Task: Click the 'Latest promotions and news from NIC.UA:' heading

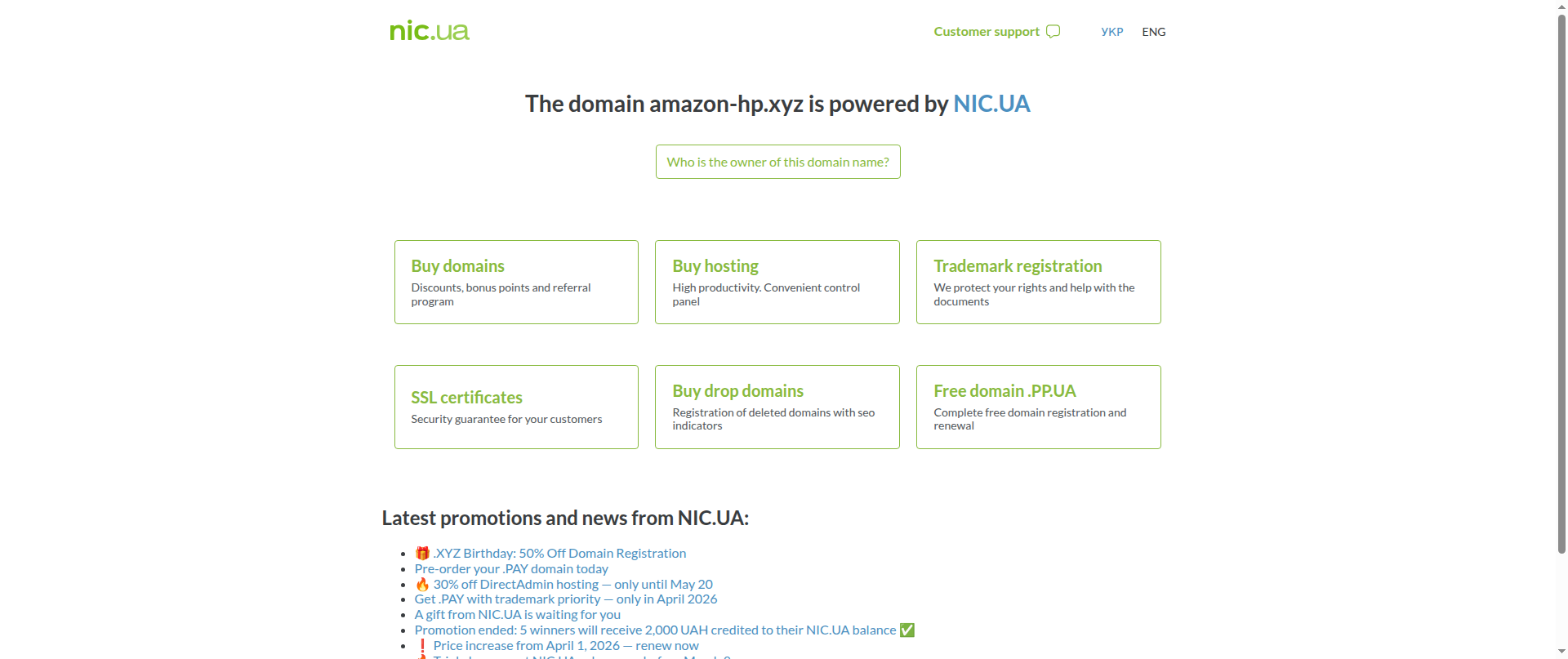Action: click(x=565, y=519)
